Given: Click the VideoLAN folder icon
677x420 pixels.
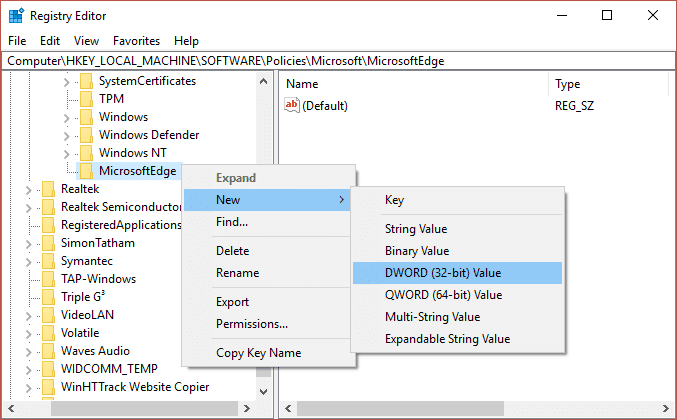Looking at the screenshot, I should 48,315.
